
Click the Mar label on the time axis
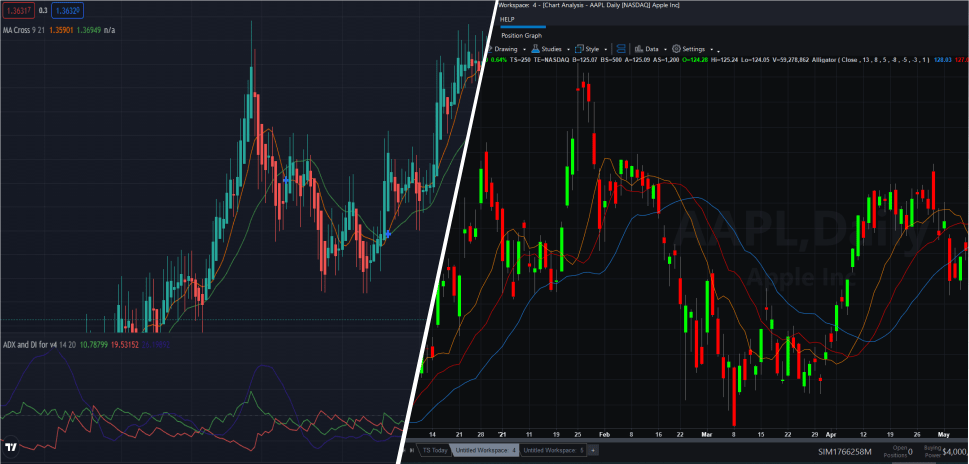click(x=706, y=434)
